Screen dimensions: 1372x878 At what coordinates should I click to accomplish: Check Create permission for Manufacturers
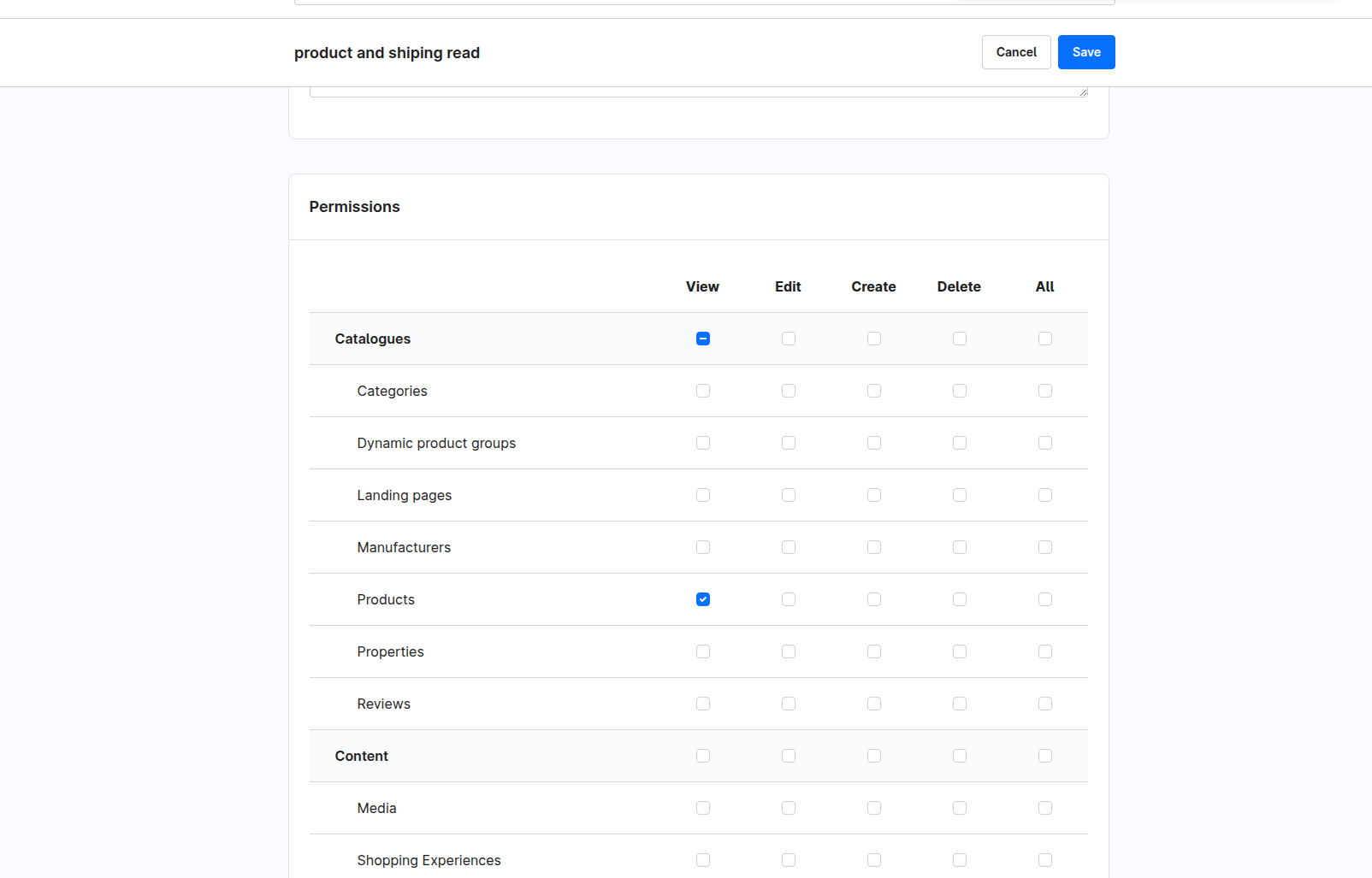[873, 547]
